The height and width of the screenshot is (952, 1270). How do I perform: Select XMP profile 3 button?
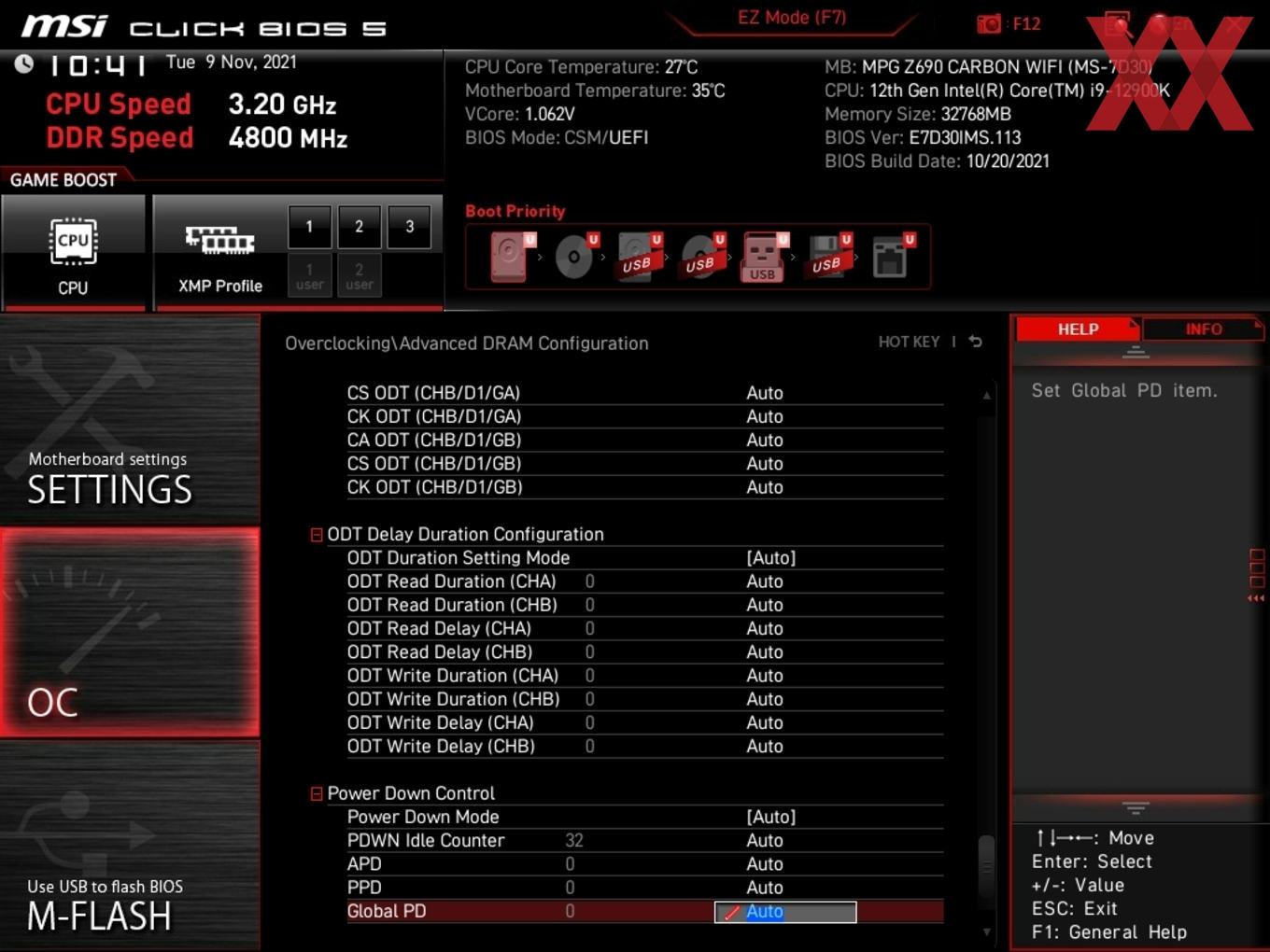(x=409, y=227)
